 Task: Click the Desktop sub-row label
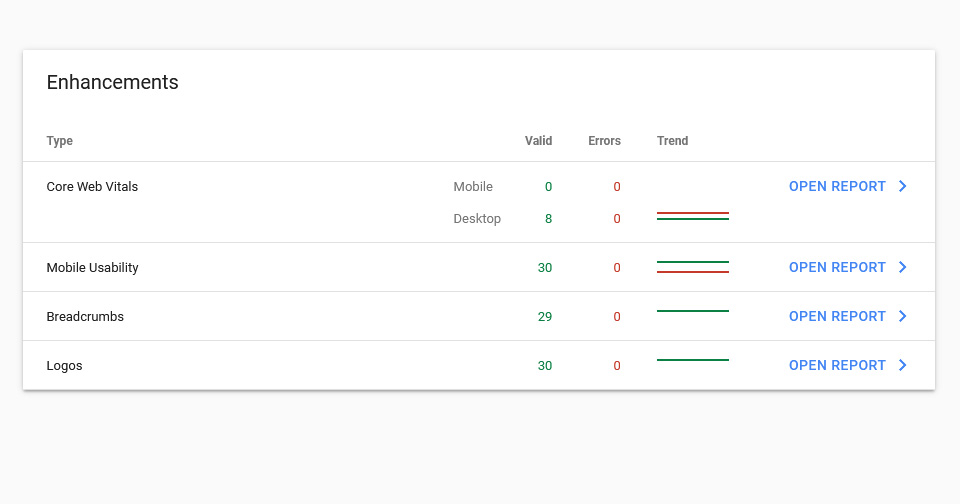point(477,219)
